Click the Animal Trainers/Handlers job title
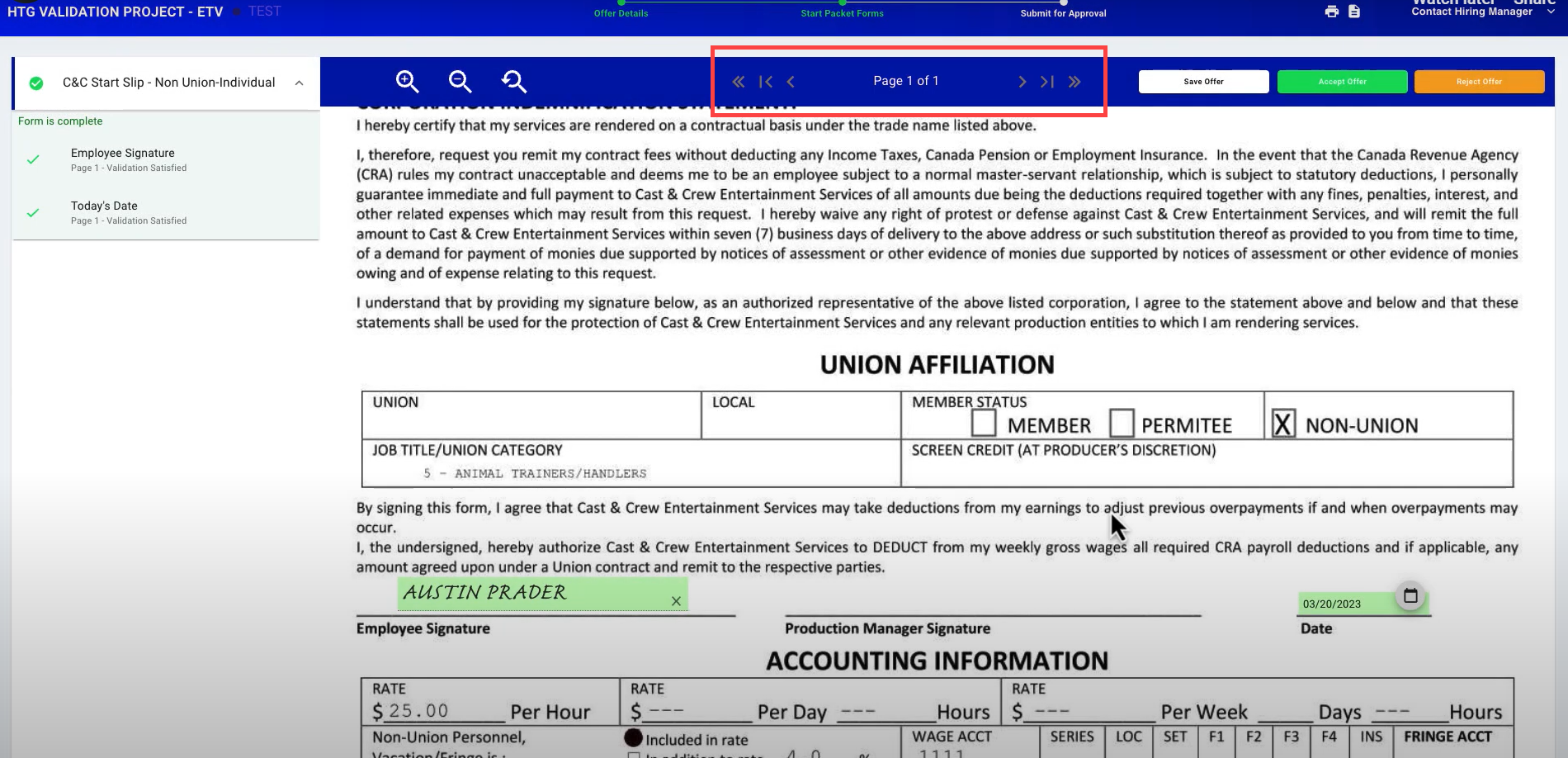 (535, 473)
